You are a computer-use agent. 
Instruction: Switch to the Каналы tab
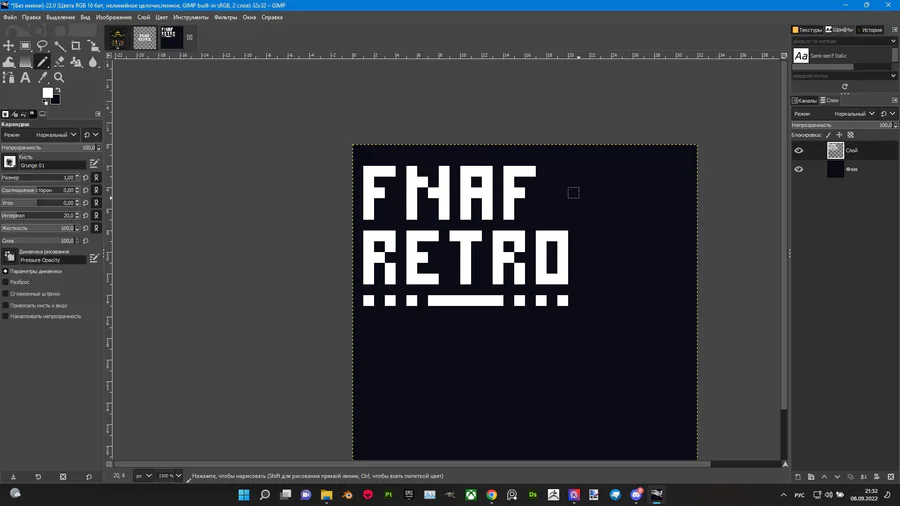point(804,100)
